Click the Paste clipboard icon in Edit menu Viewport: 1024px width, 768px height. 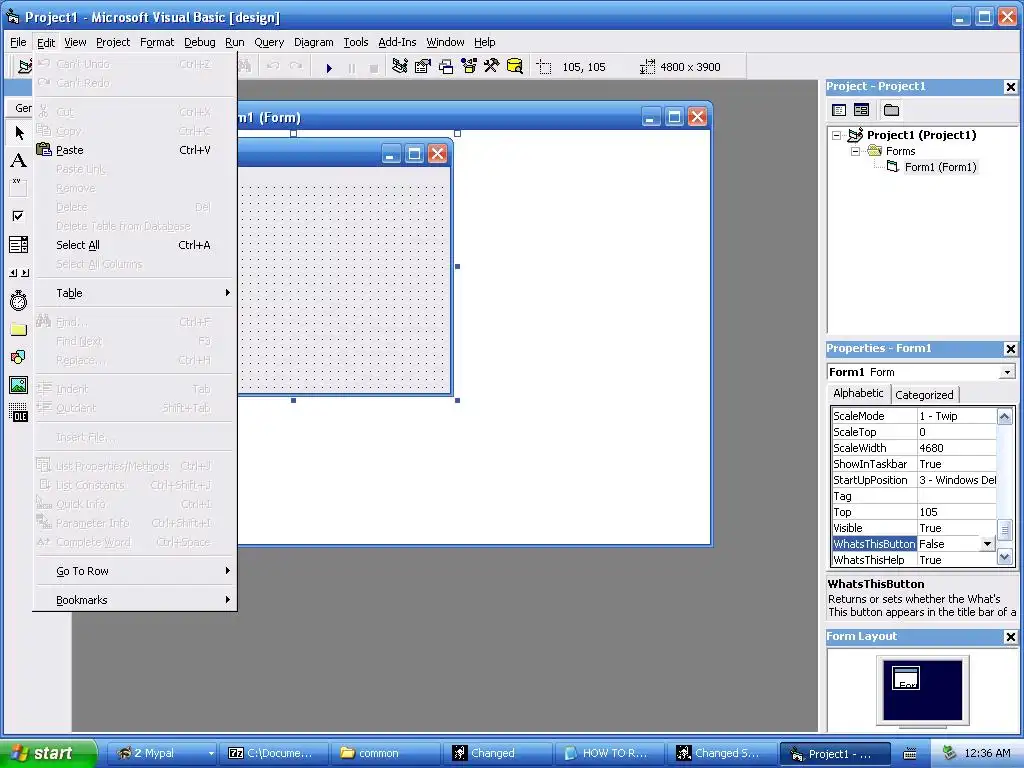point(44,150)
